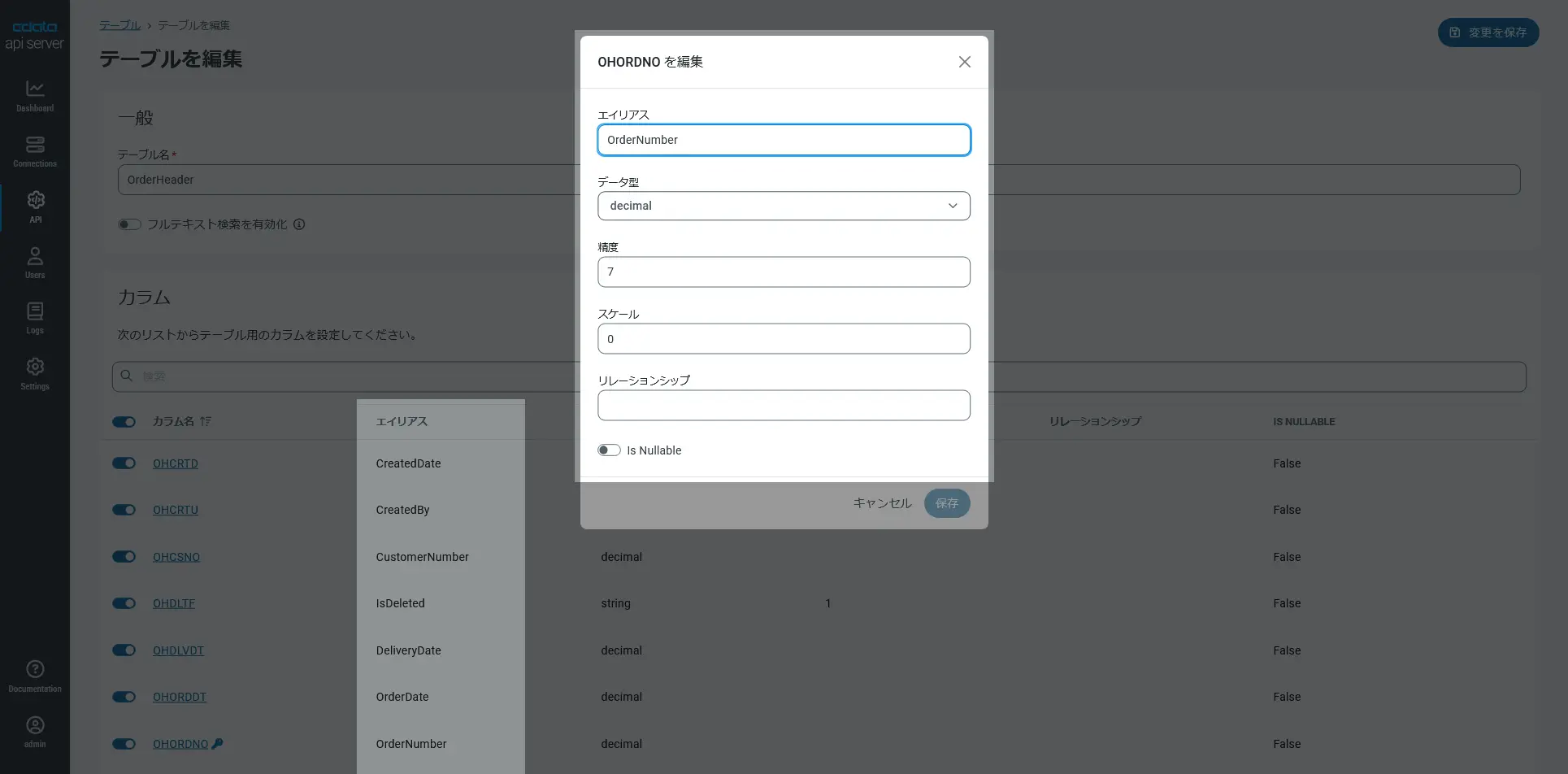Click the CreatedBy alias cell
This screenshot has width=1568, height=774.
402,510
